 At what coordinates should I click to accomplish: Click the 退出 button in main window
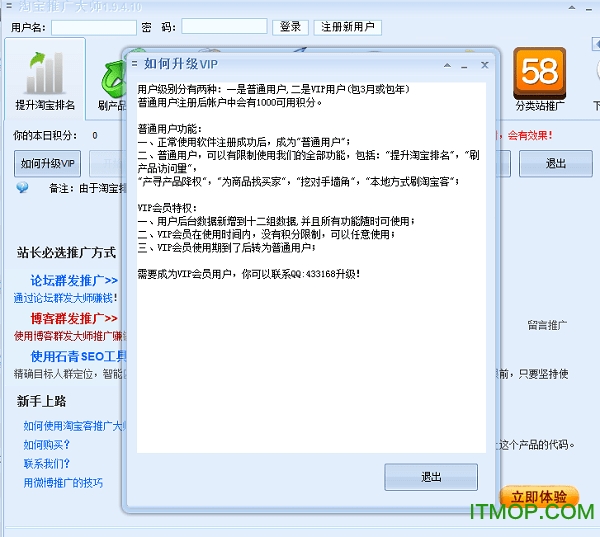point(556,163)
